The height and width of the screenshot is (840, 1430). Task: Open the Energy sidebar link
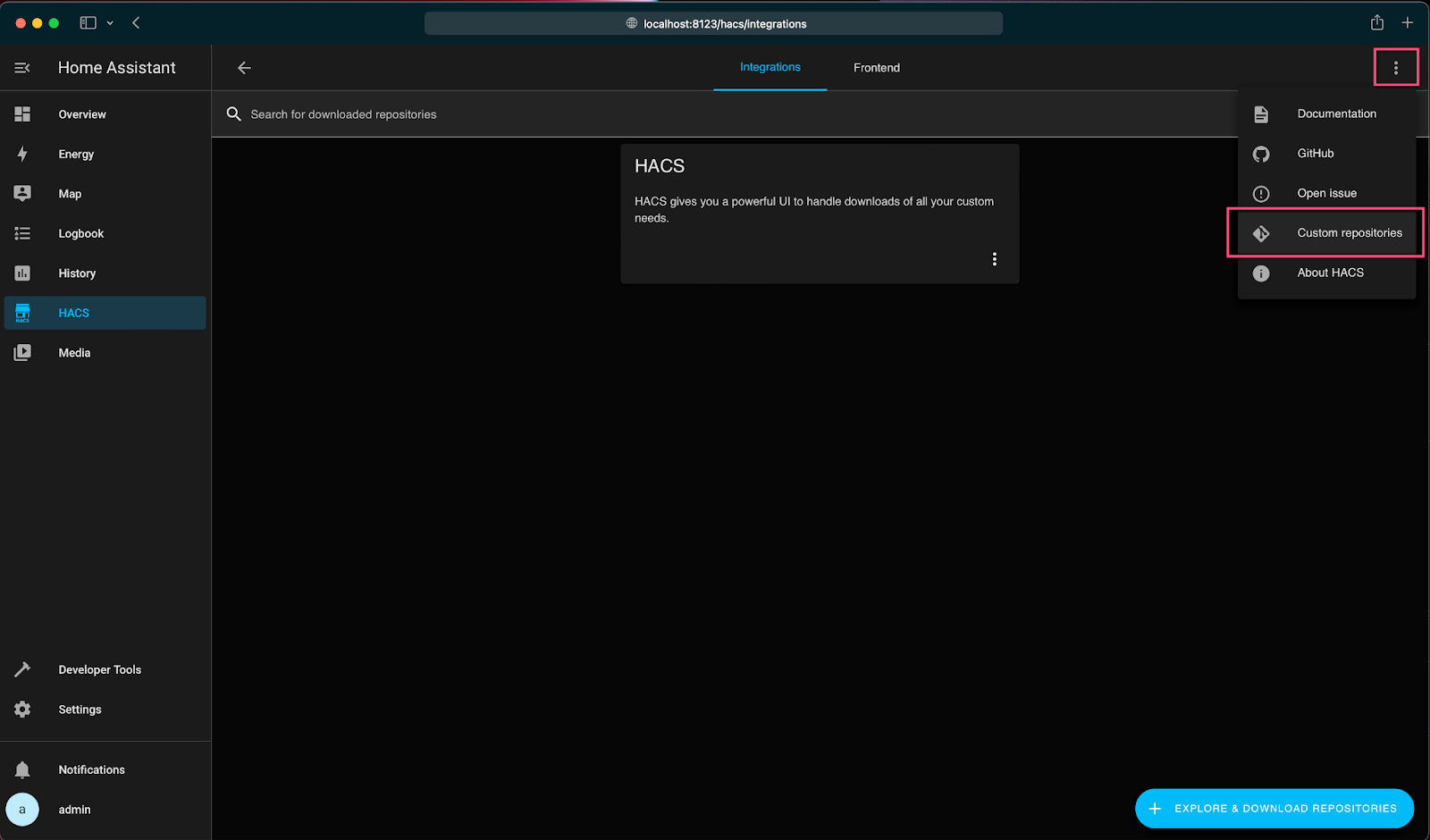click(x=105, y=154)
